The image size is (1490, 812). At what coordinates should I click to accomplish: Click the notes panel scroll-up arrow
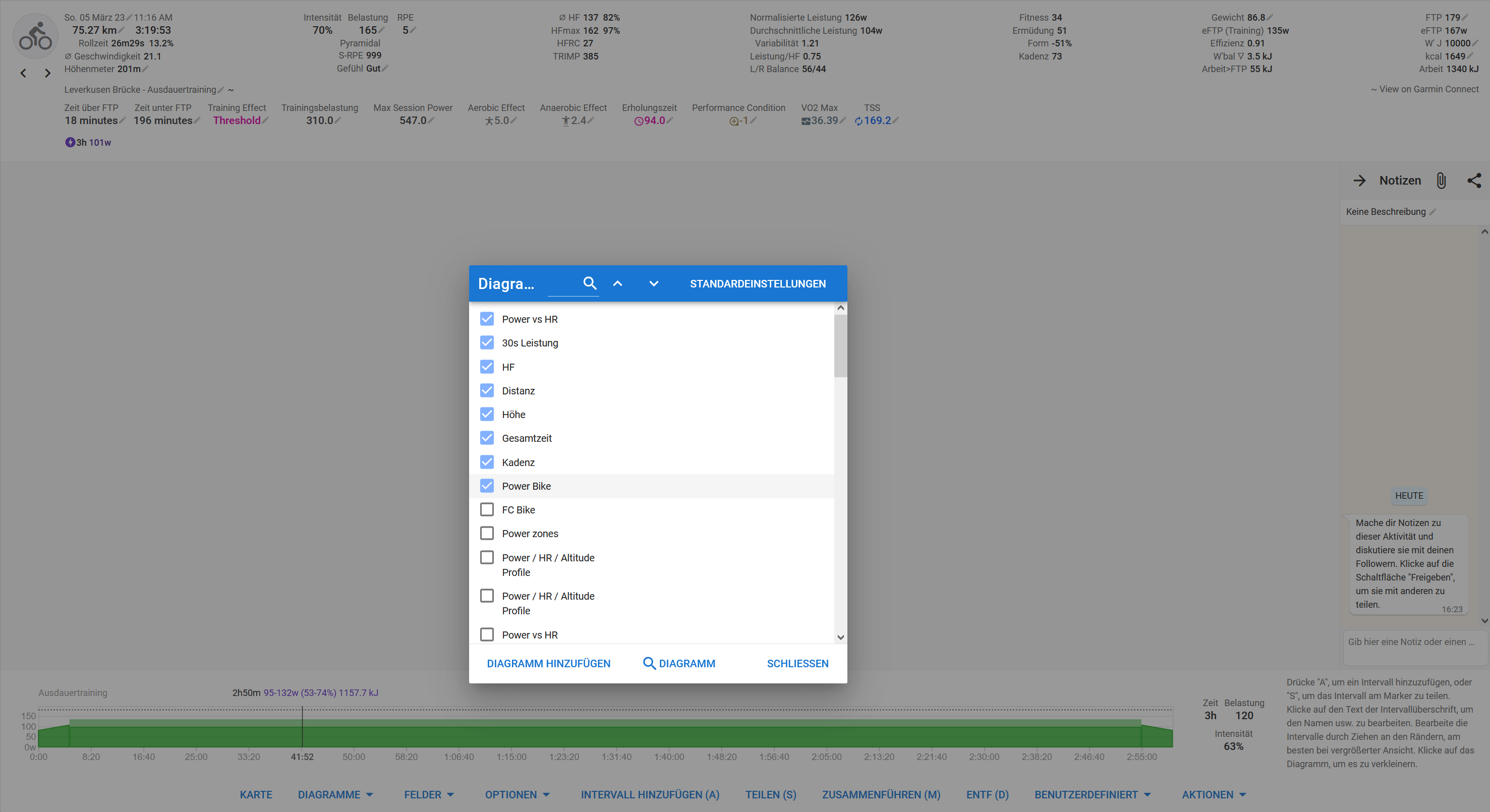(1484, 232)
